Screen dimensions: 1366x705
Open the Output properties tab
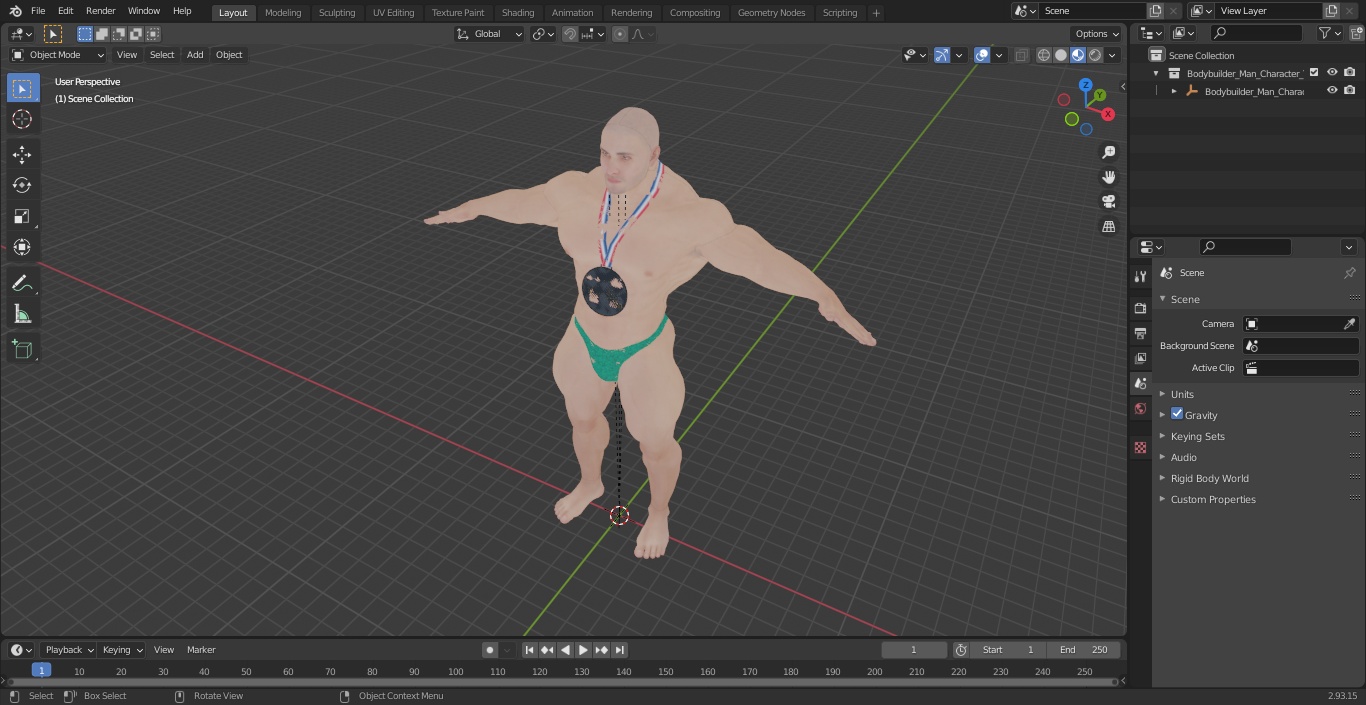1140,333
